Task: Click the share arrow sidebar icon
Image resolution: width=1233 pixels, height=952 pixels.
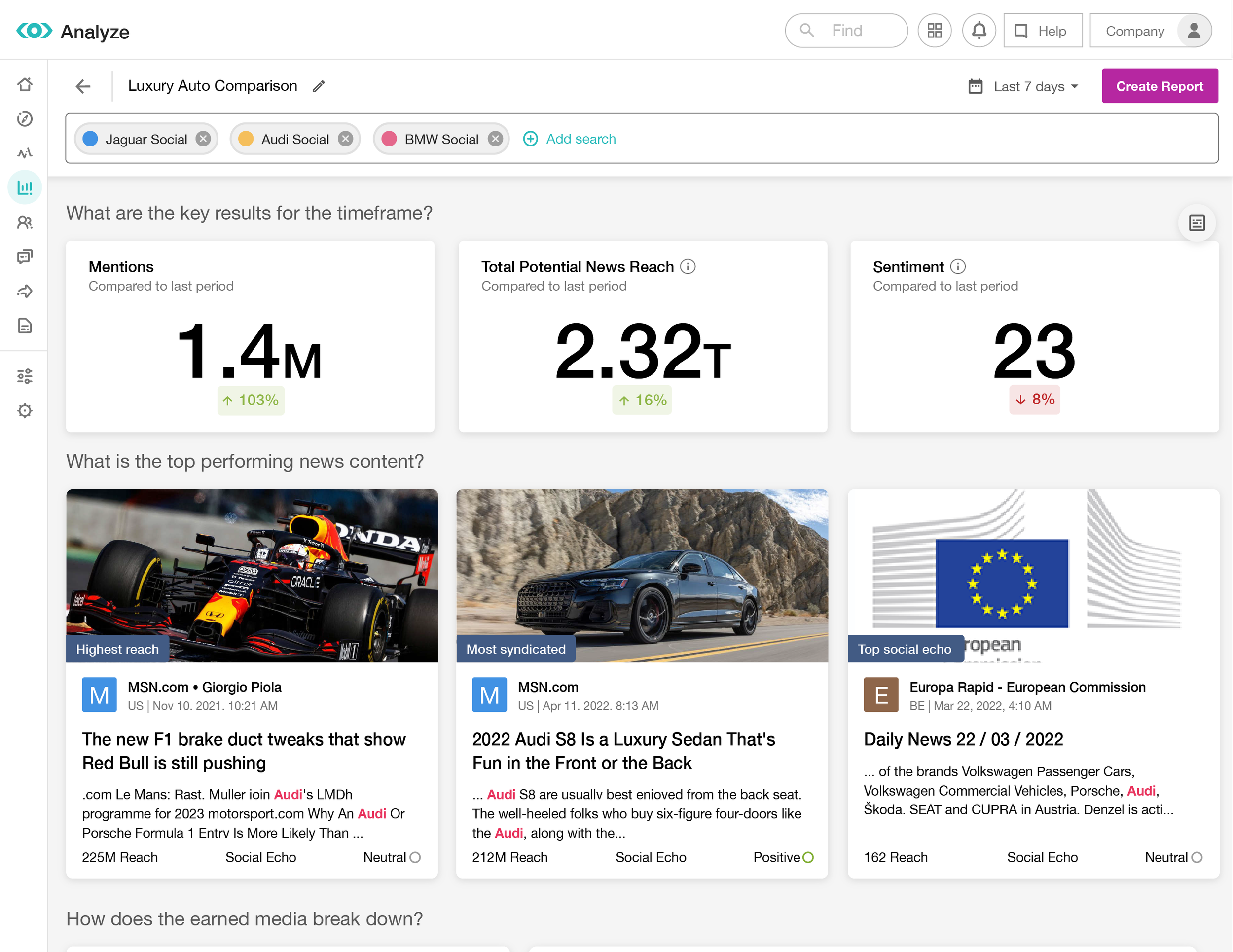Action: [24, 292]
